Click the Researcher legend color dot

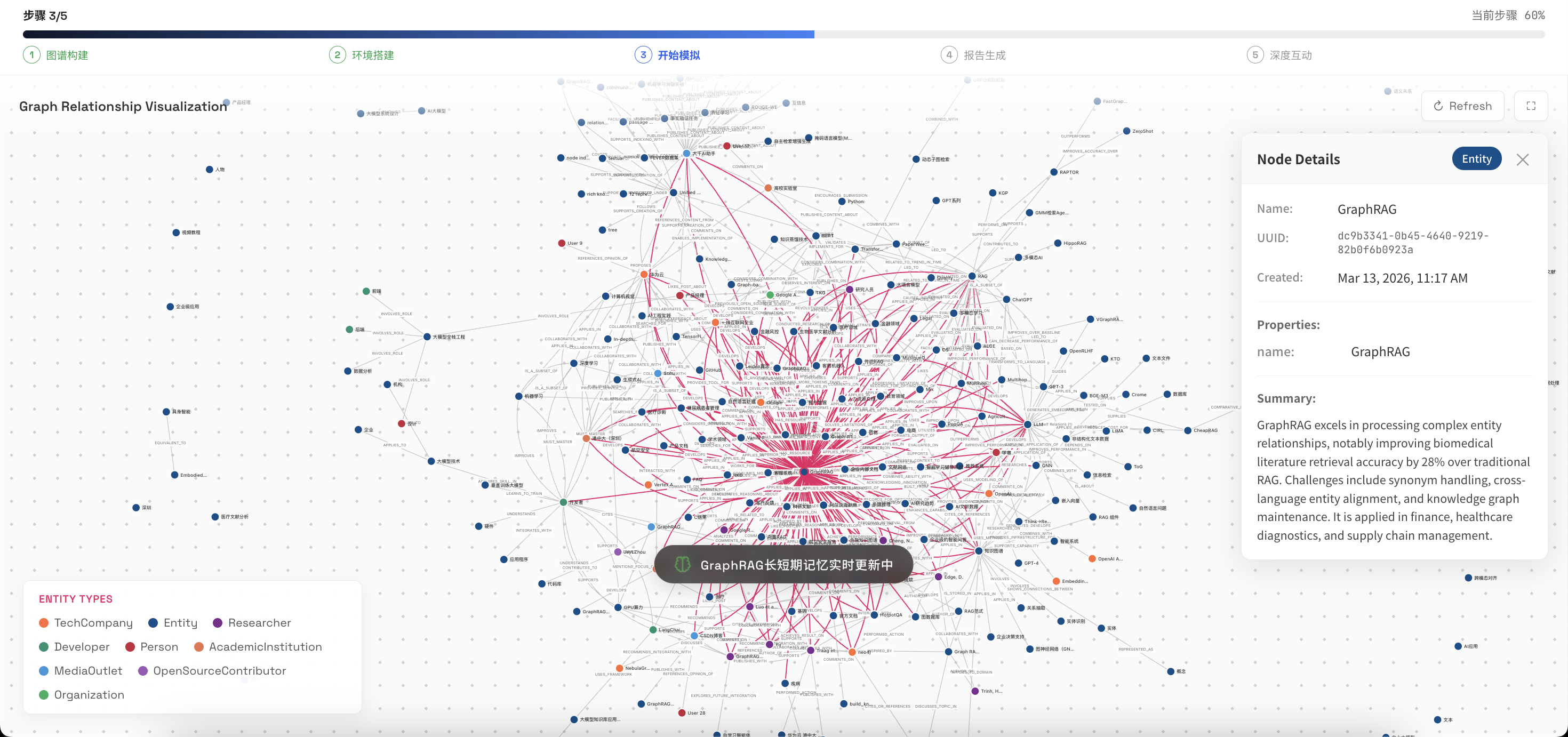coord(218,623)
